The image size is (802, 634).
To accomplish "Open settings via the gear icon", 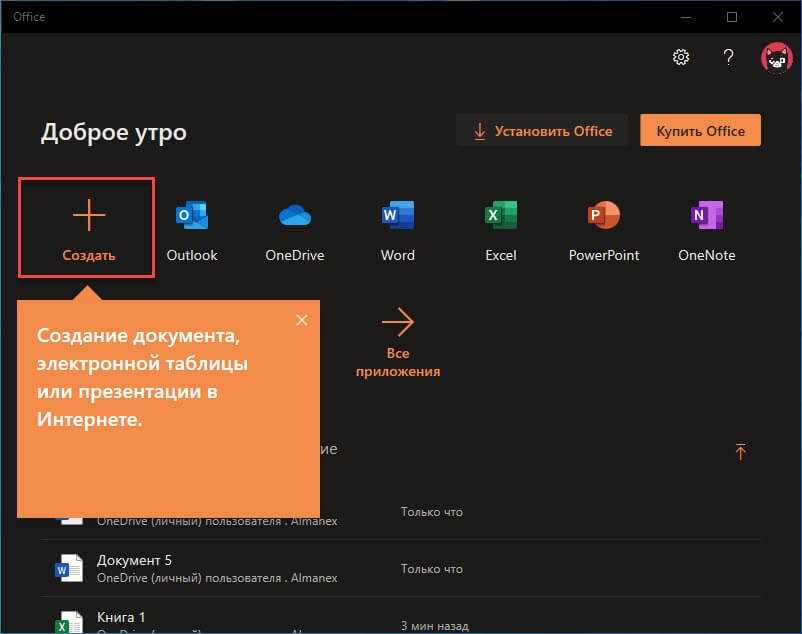I will (x=681, y=57).
